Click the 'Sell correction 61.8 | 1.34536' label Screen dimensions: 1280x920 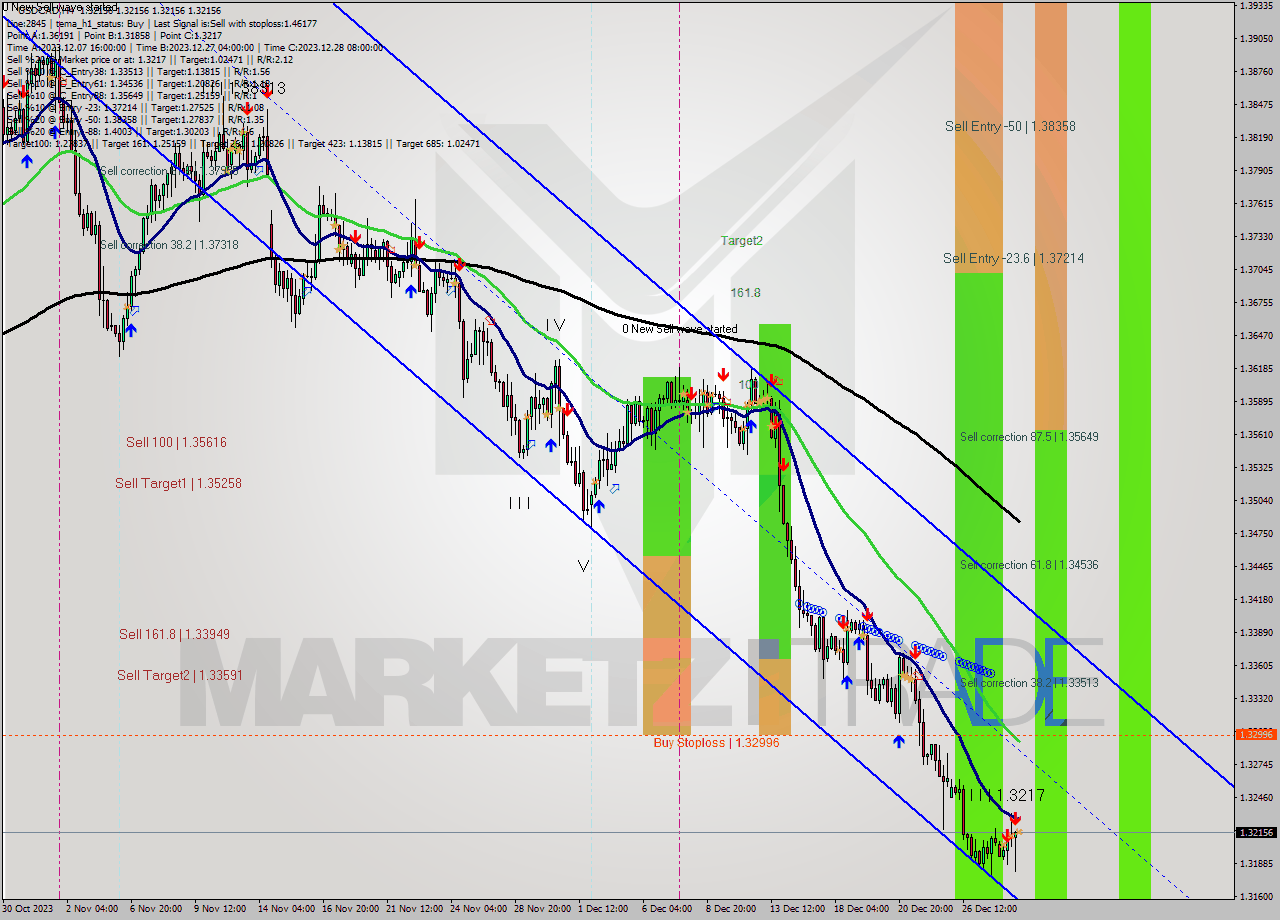click(1029, 565)
